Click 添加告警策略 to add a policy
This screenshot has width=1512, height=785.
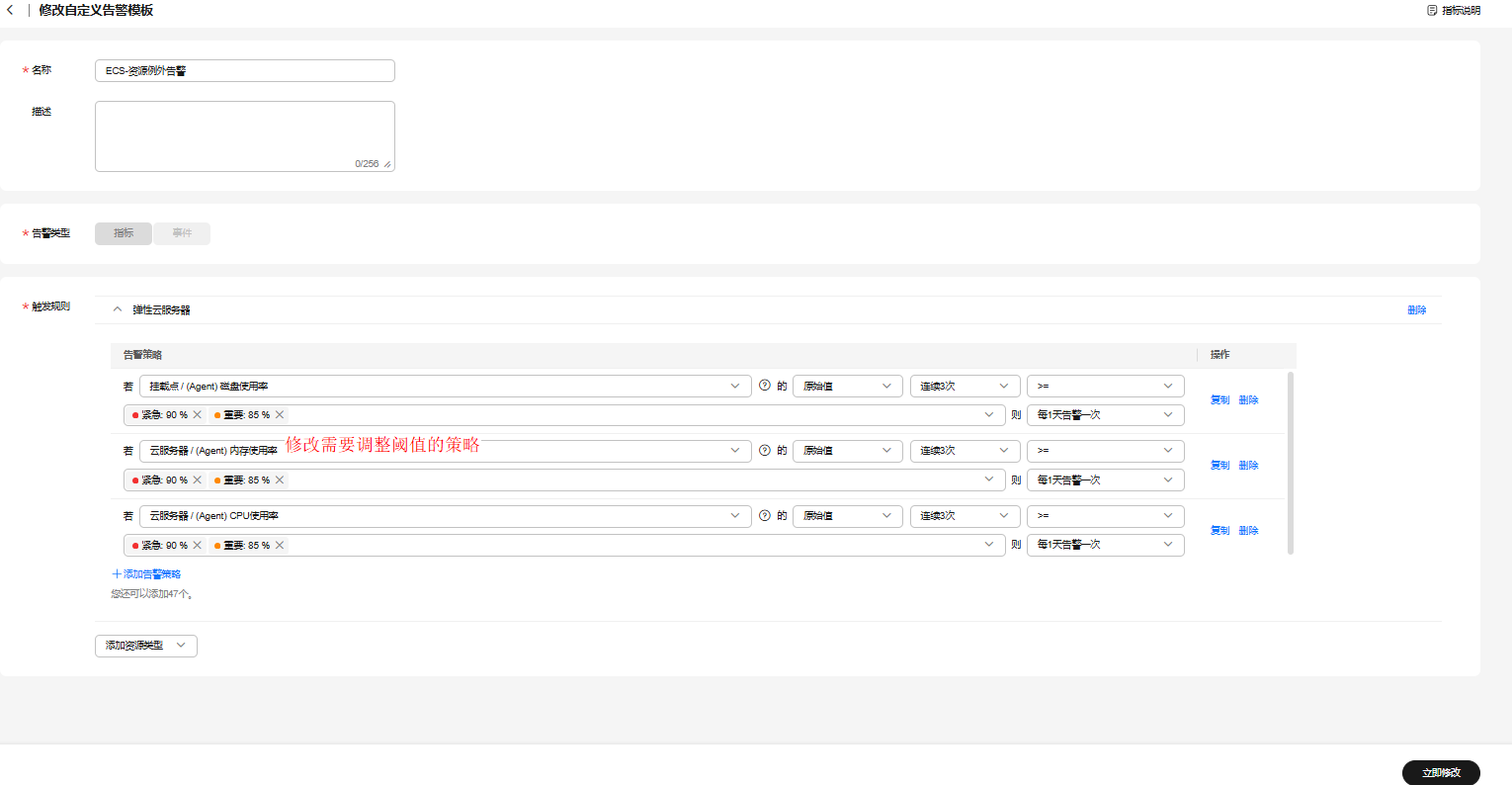(147, 574)
